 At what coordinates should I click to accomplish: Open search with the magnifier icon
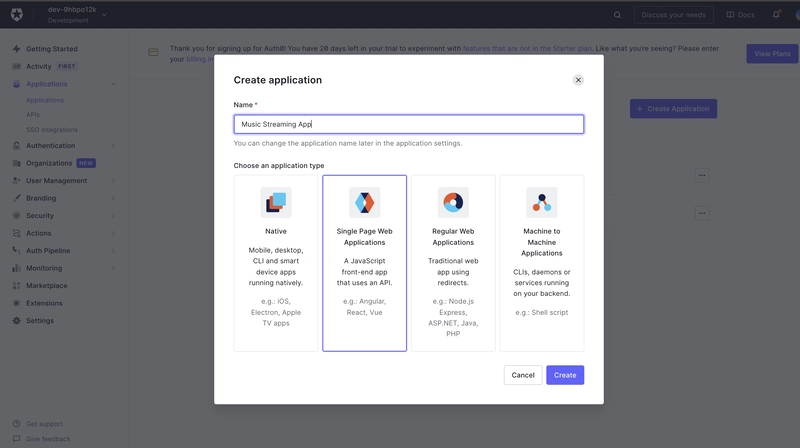point(617,15)
